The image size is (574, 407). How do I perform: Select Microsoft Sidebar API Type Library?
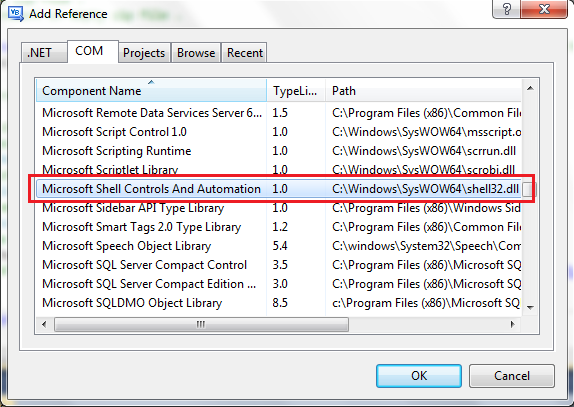(x=279, y=208)
